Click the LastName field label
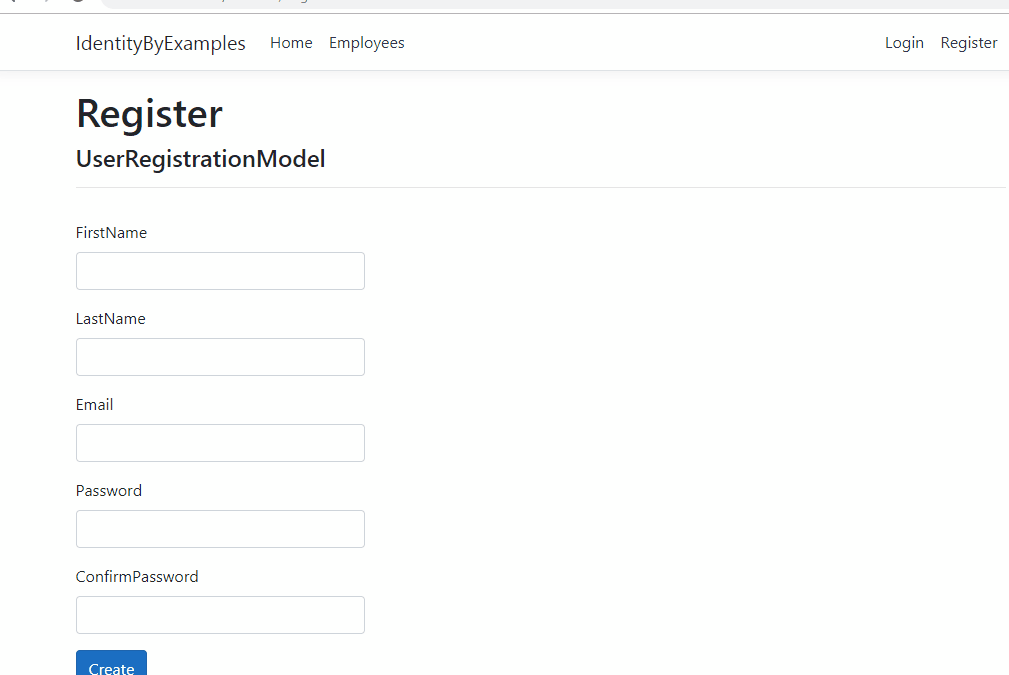This screenshot has width=1009, height=675. pyautogui.click(x=110, y=319)
